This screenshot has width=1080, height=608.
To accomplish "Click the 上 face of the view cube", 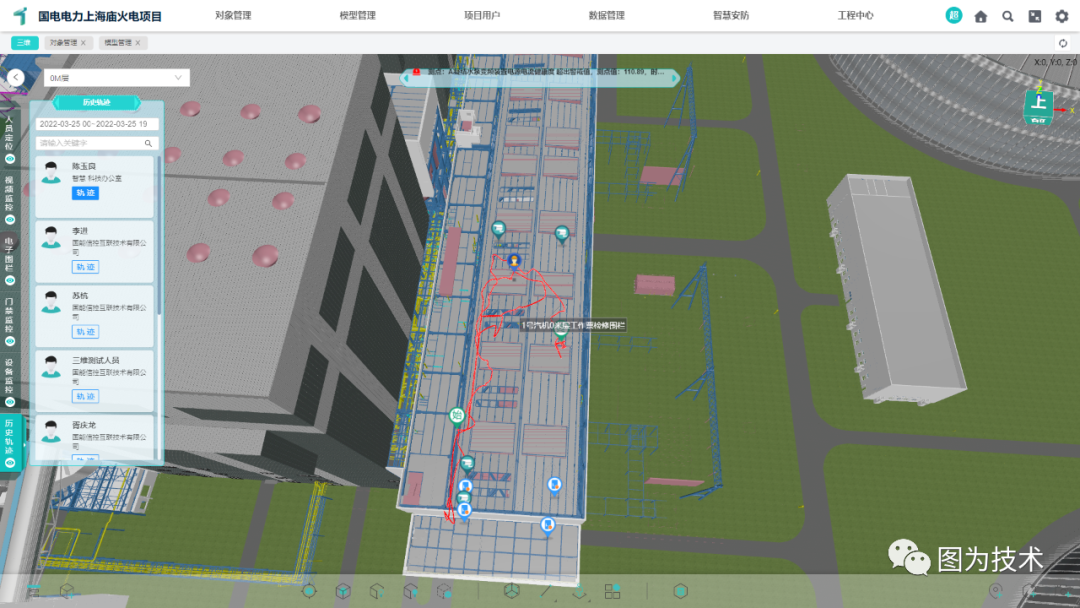I will click(x=1039, y=102).
